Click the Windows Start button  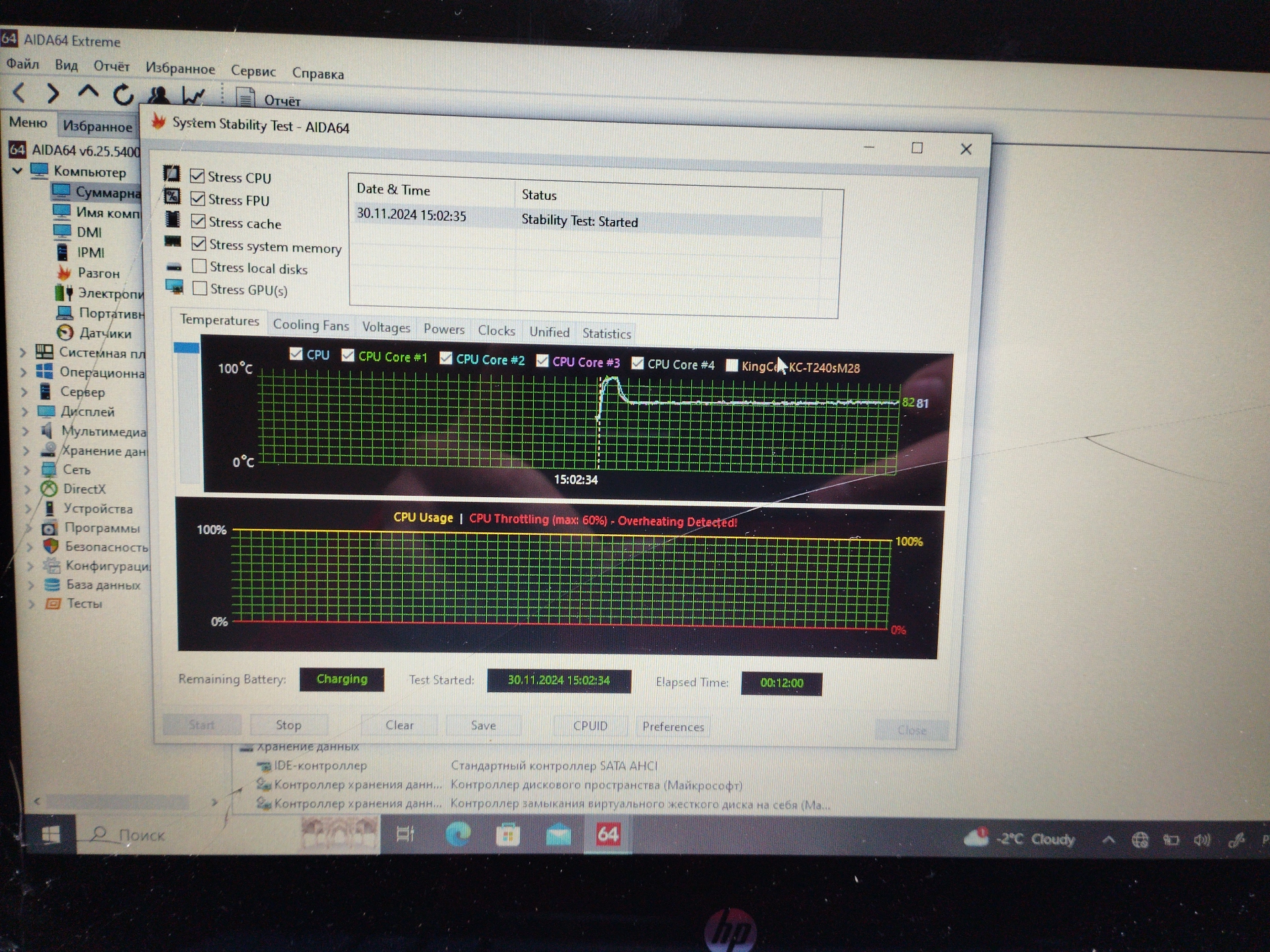coord(50,835)
